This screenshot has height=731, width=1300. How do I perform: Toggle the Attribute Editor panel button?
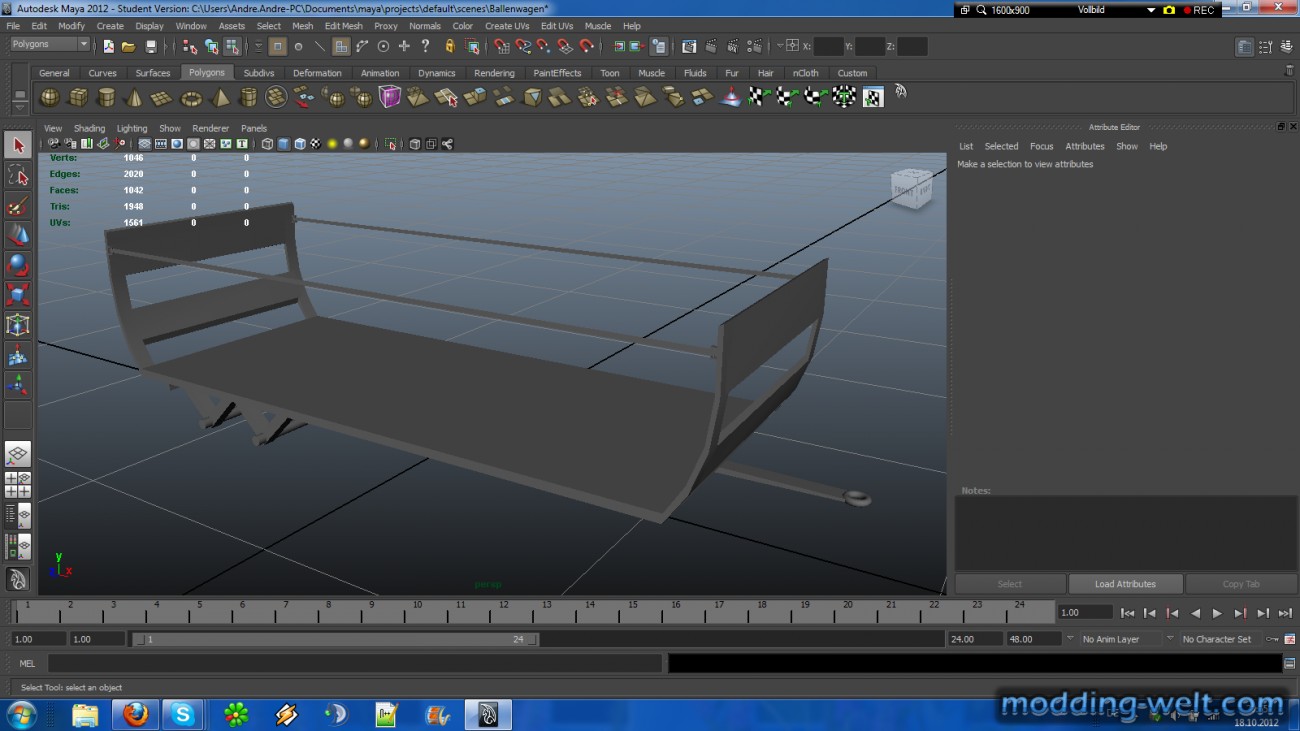[1245, 46]
